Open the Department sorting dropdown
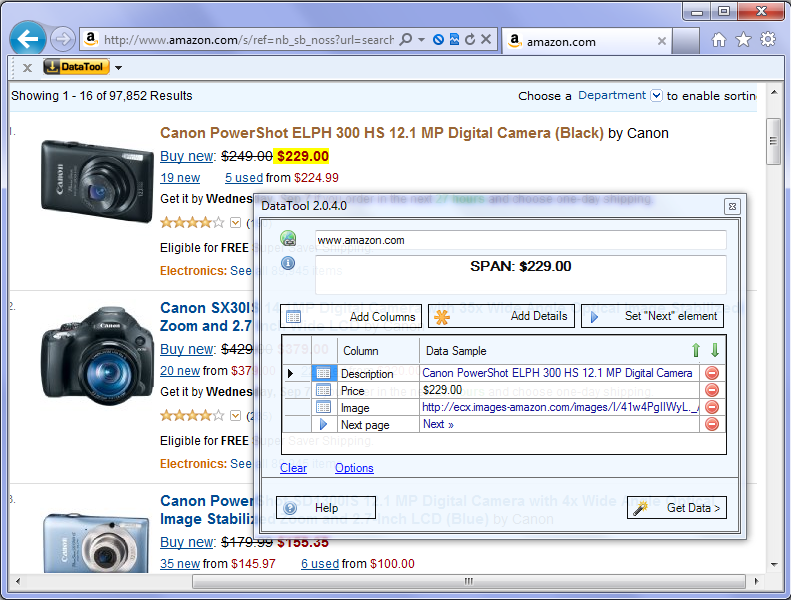 pos(656,95)
